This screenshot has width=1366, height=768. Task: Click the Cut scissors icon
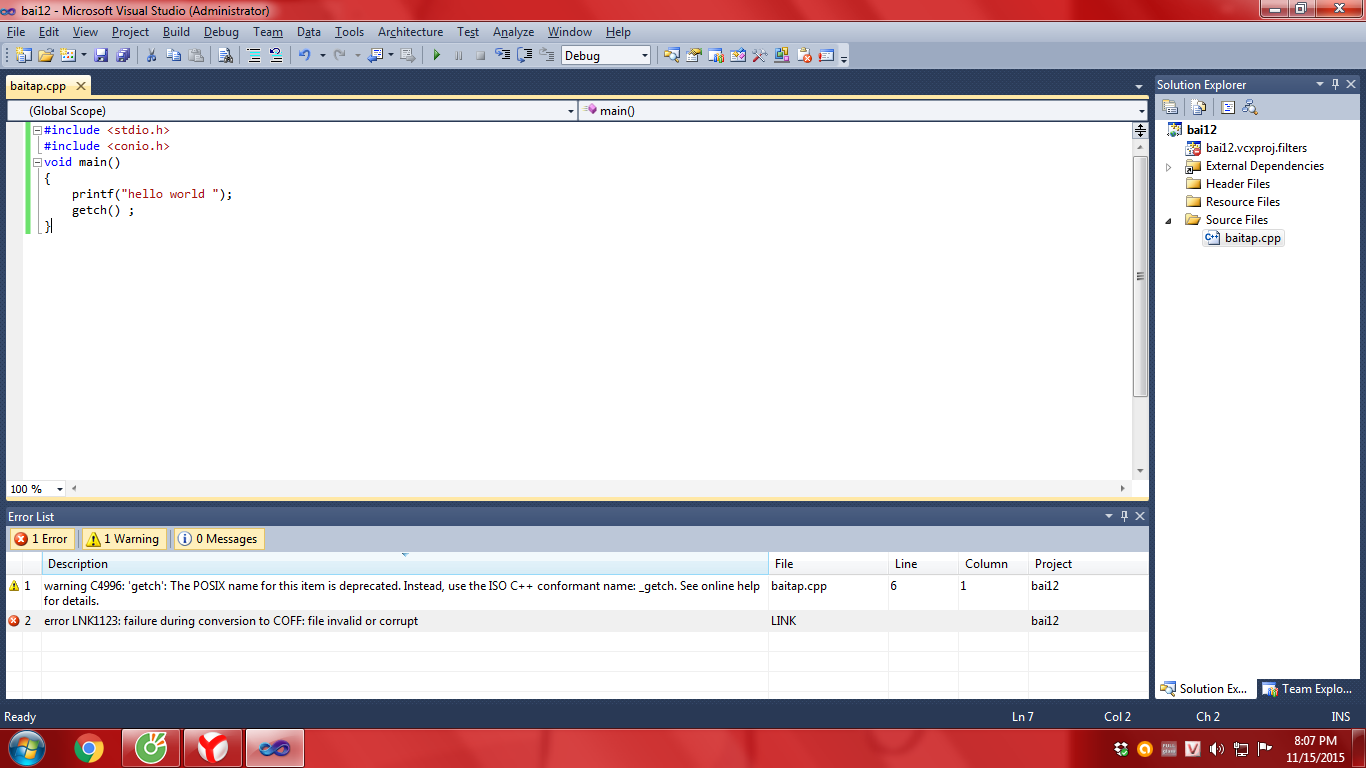click(151, 56)
